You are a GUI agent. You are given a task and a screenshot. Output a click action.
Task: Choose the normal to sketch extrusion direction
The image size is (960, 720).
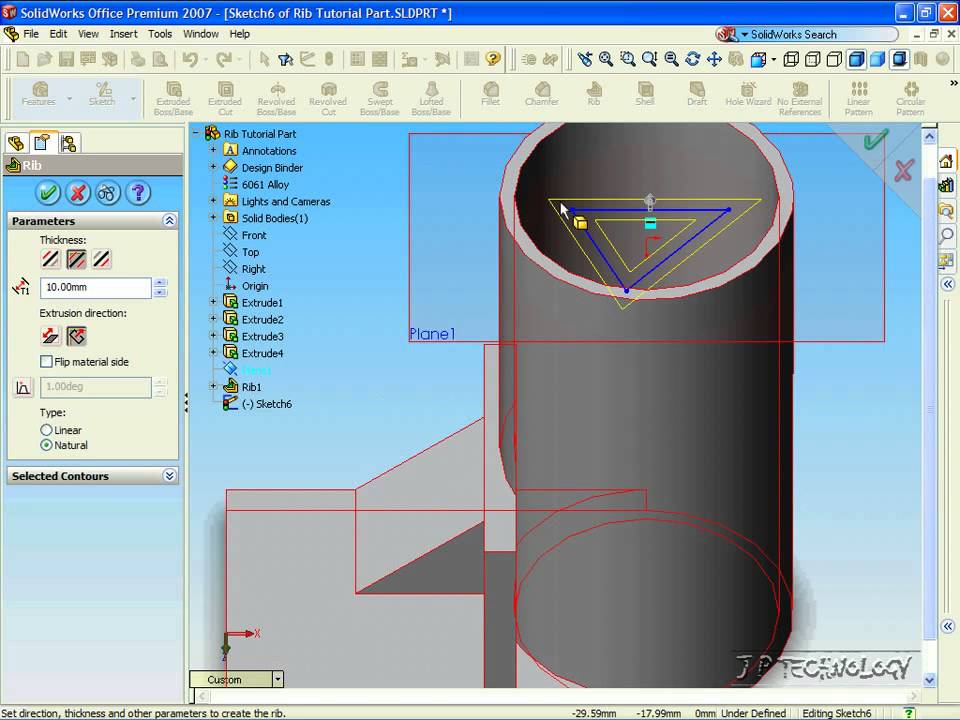click(x=77, y=336)
